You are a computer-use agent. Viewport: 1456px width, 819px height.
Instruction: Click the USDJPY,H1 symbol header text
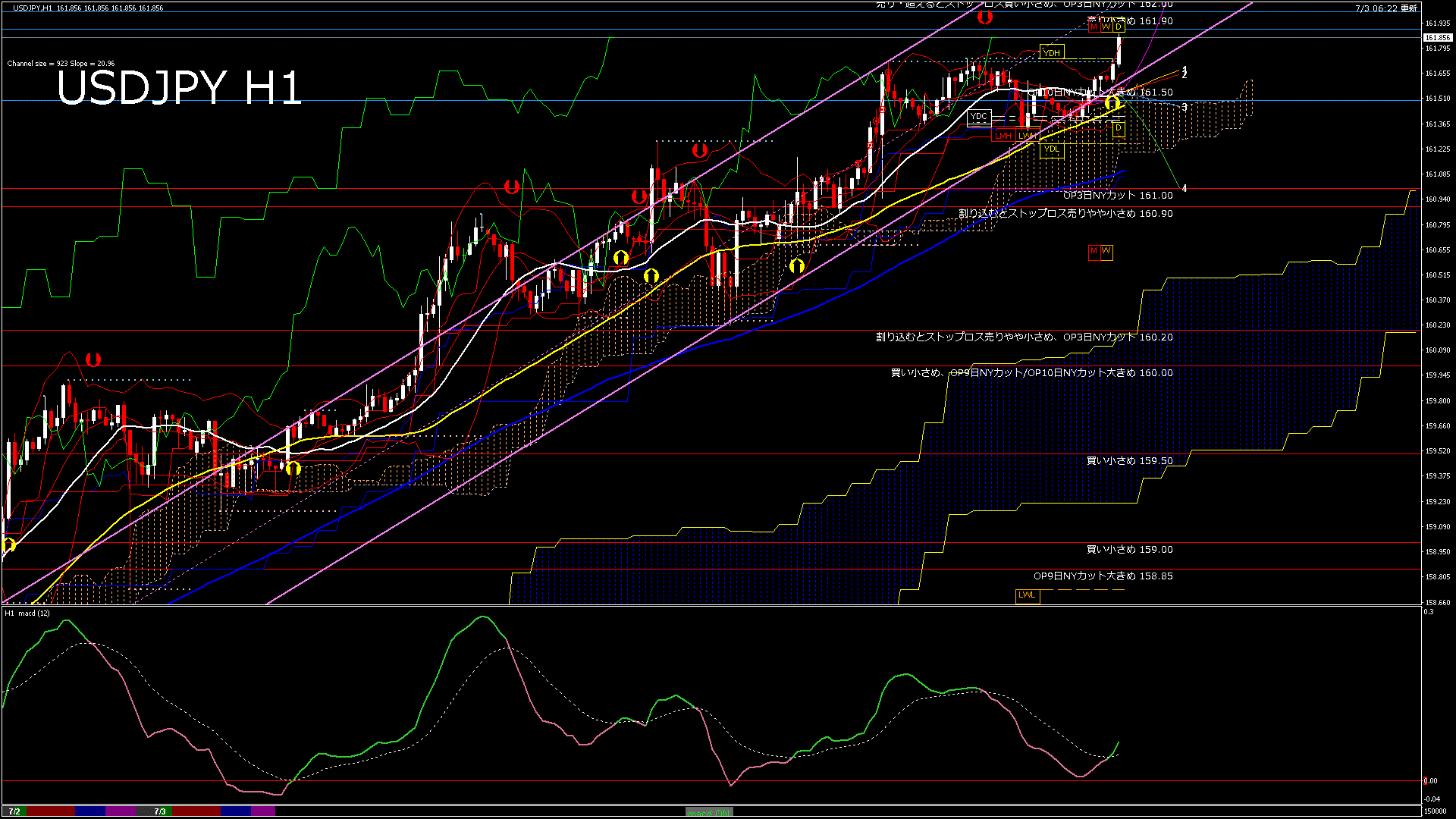click(33, 8)
